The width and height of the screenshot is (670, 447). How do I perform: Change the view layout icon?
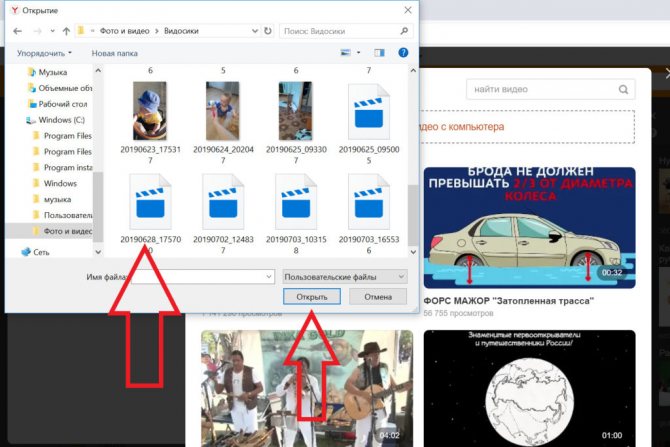click(345, 53)
